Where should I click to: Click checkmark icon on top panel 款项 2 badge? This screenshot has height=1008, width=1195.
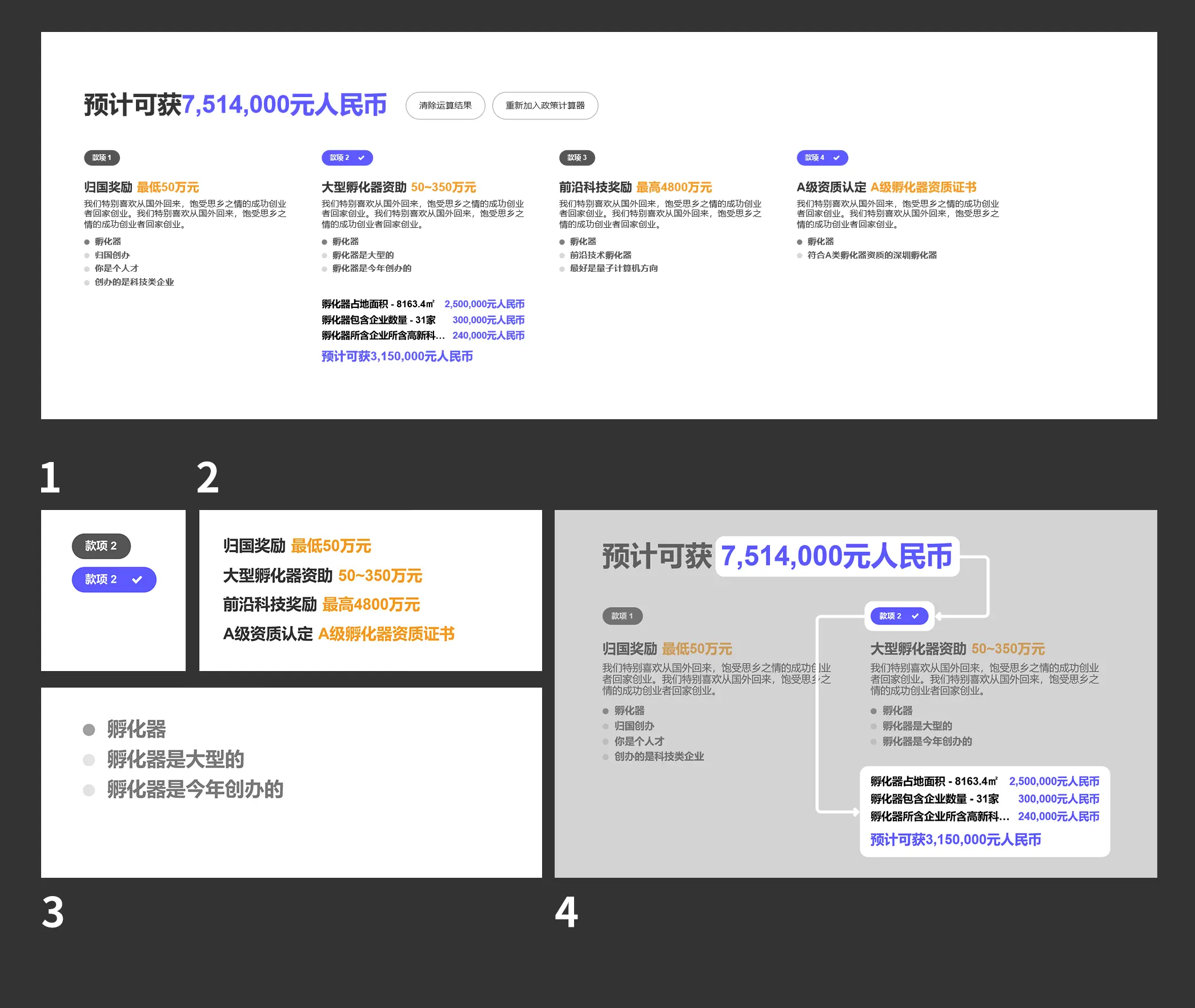361,158
